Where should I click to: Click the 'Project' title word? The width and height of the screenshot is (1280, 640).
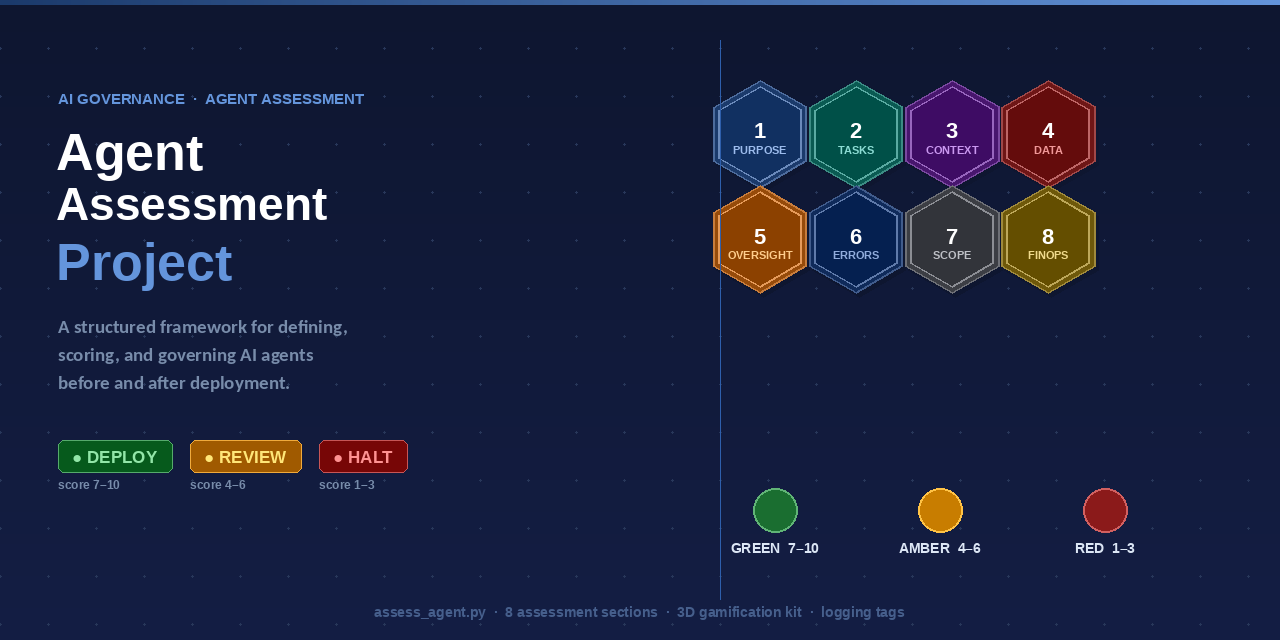(x=145, y=263)
